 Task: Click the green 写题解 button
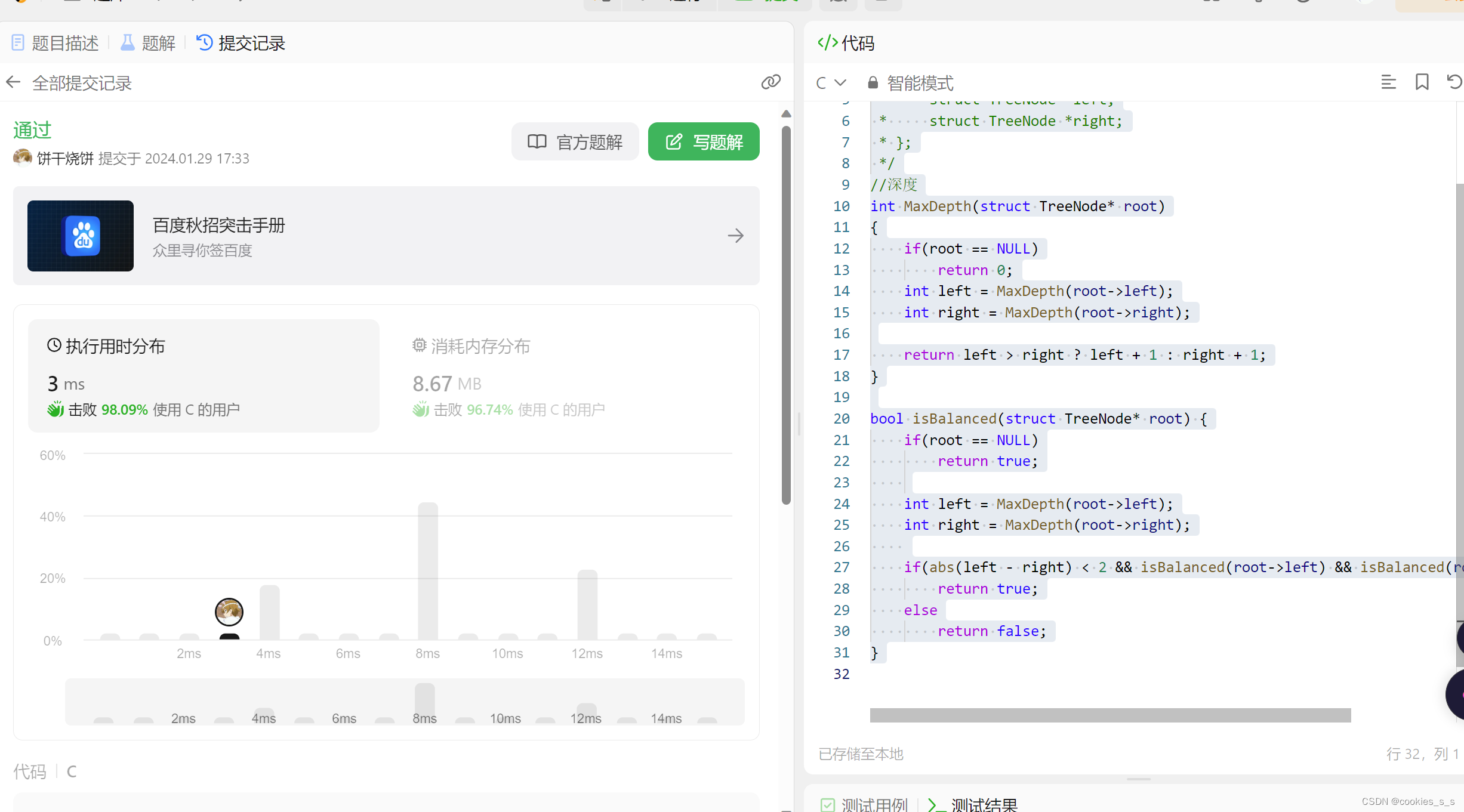tap(703, 142)
